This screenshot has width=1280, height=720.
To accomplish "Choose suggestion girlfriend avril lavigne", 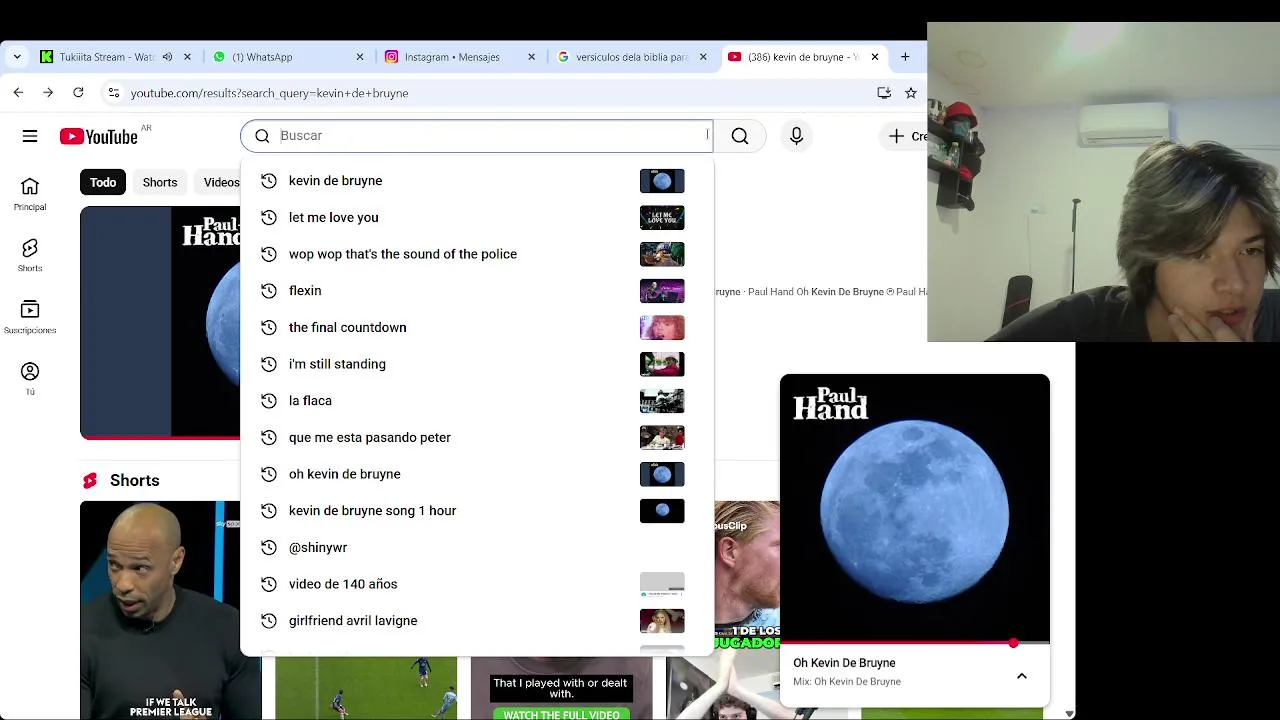I will pyautogui.click(x=476, y=621).
